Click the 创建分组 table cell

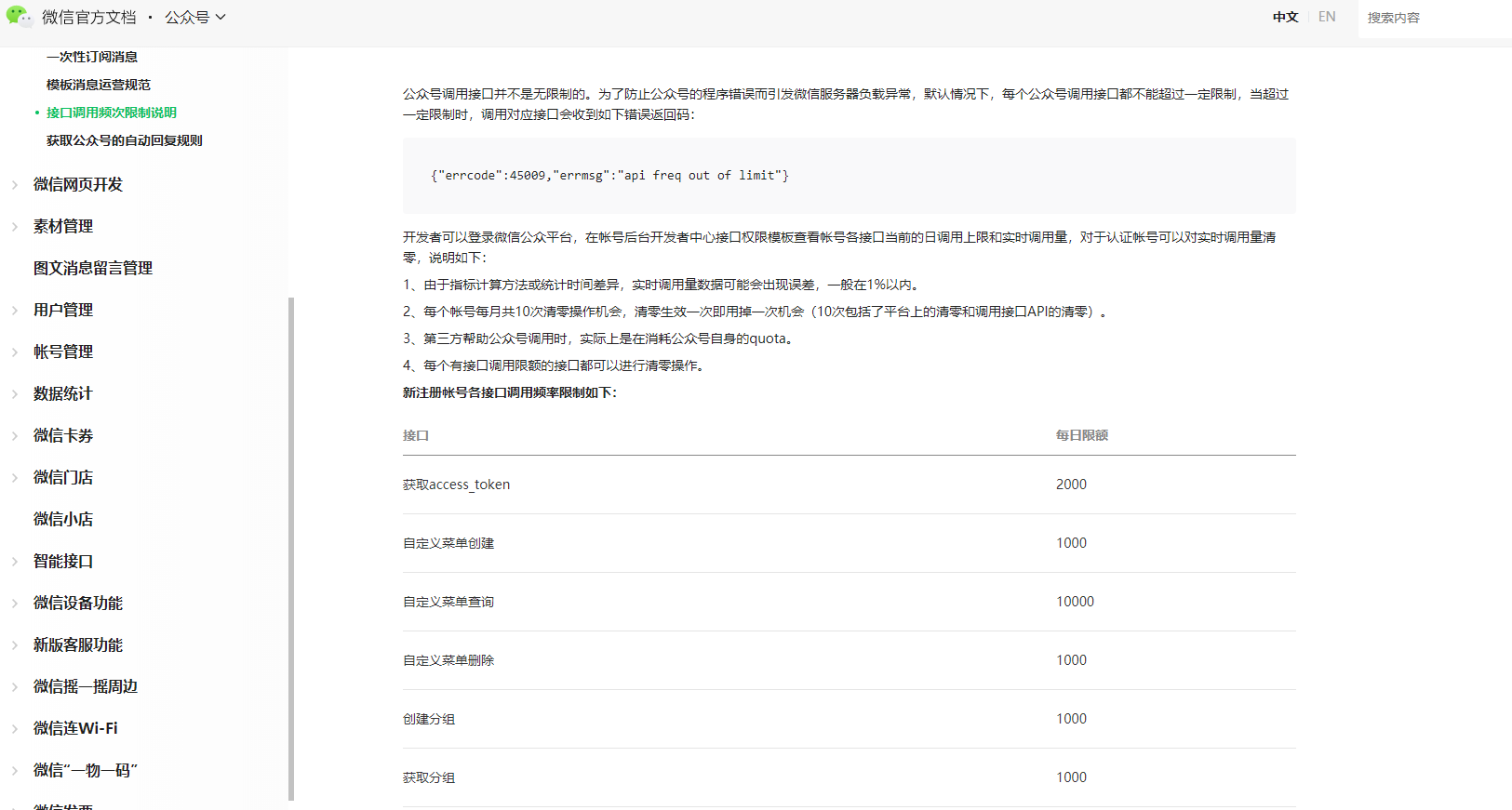429,719
